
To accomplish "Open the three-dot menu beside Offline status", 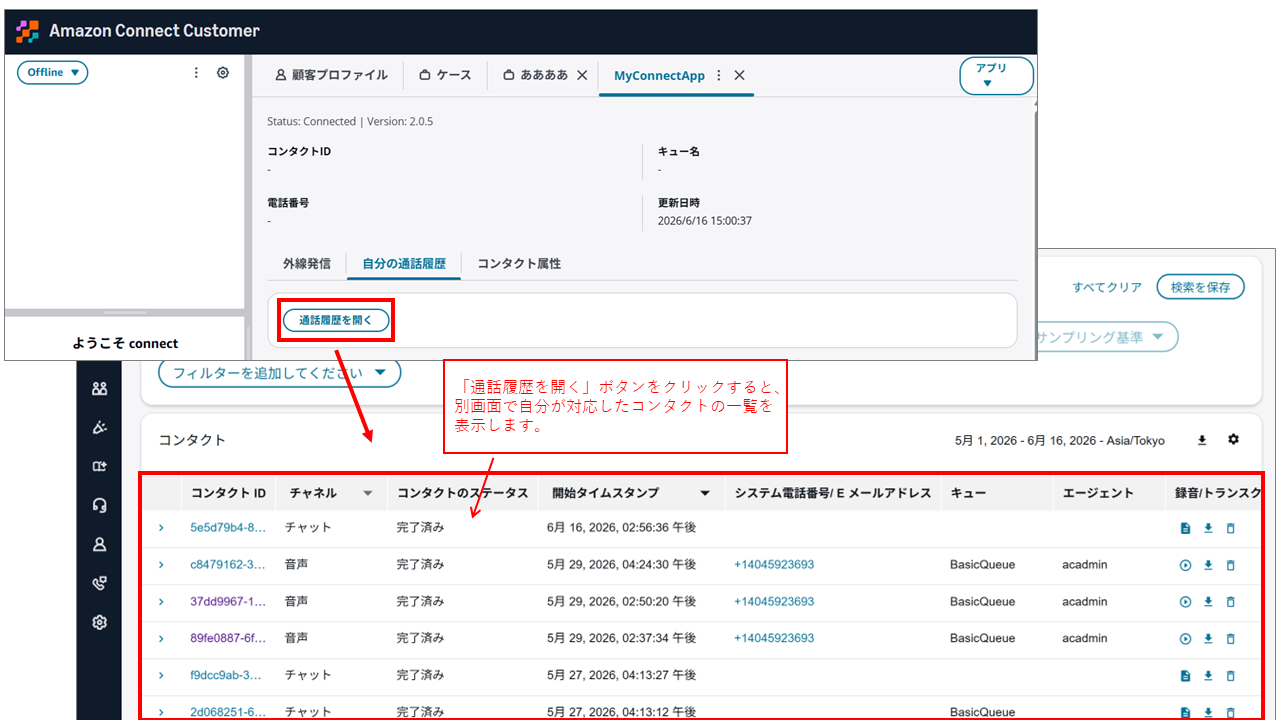I will pyautogui.click(x=196, y=72).
